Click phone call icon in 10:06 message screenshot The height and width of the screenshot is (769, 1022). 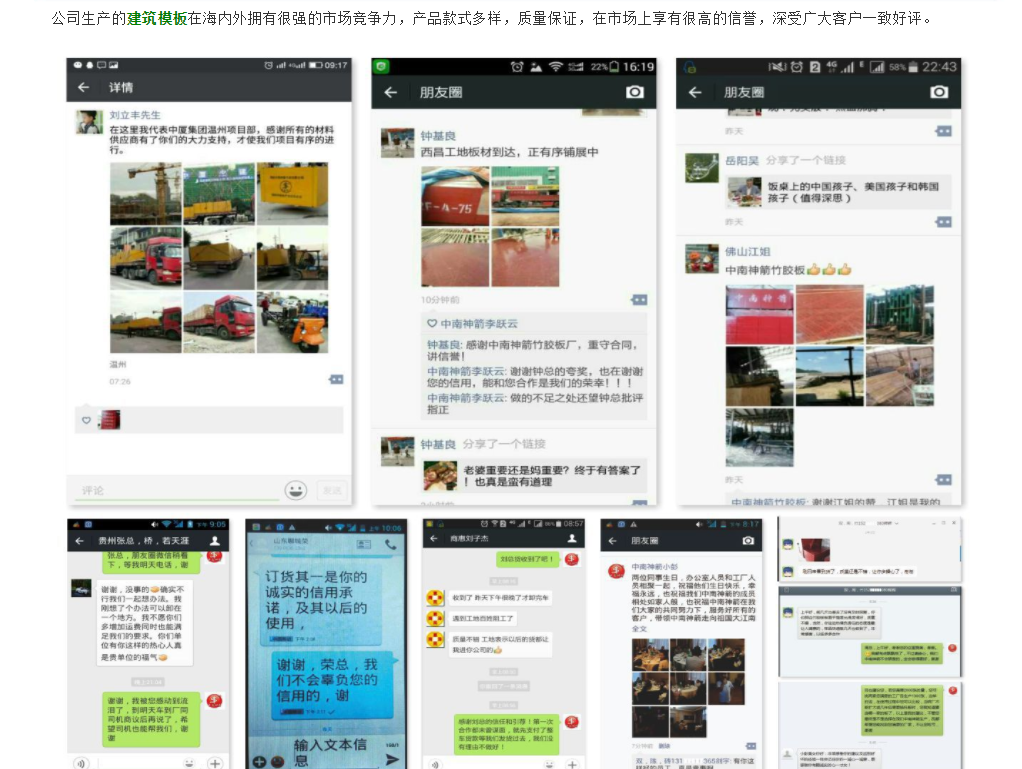pyautogui.click(x=390, y=544)
